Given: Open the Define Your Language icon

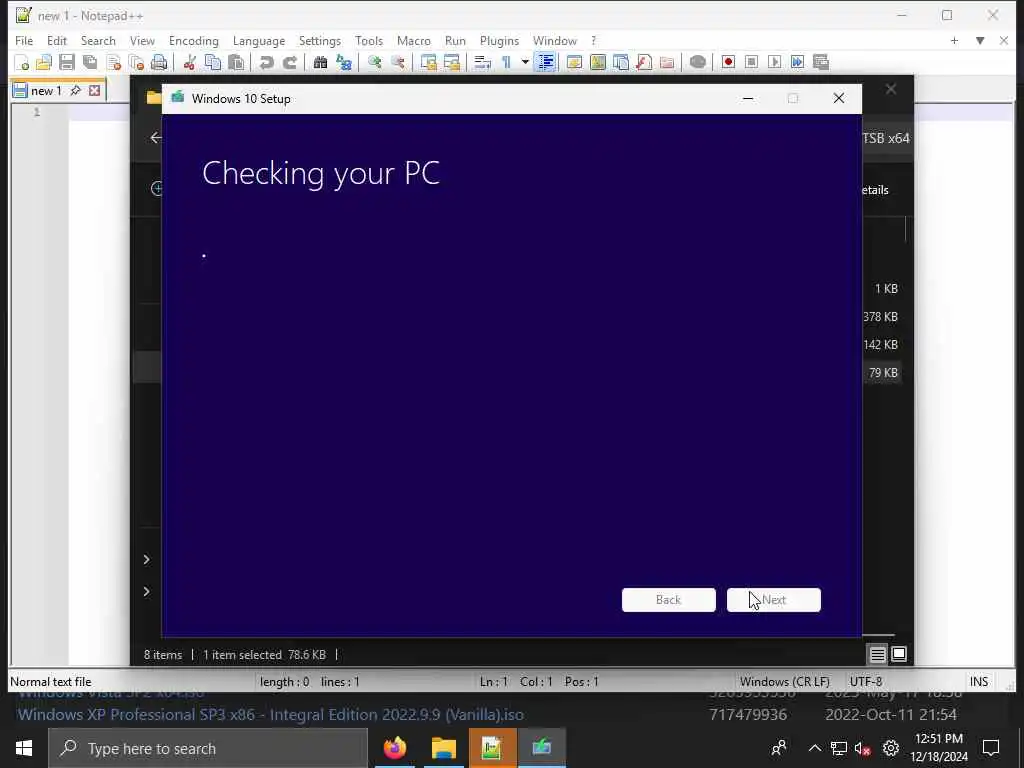Looking at the screenshot, I should (574, 63).
